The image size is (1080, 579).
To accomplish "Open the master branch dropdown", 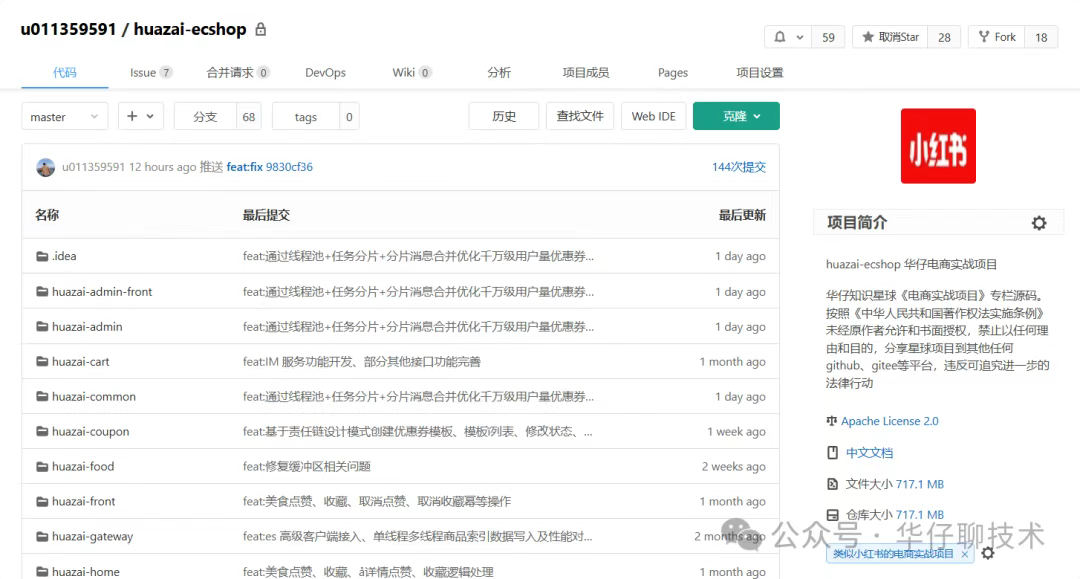I will (x=65, y=116).
